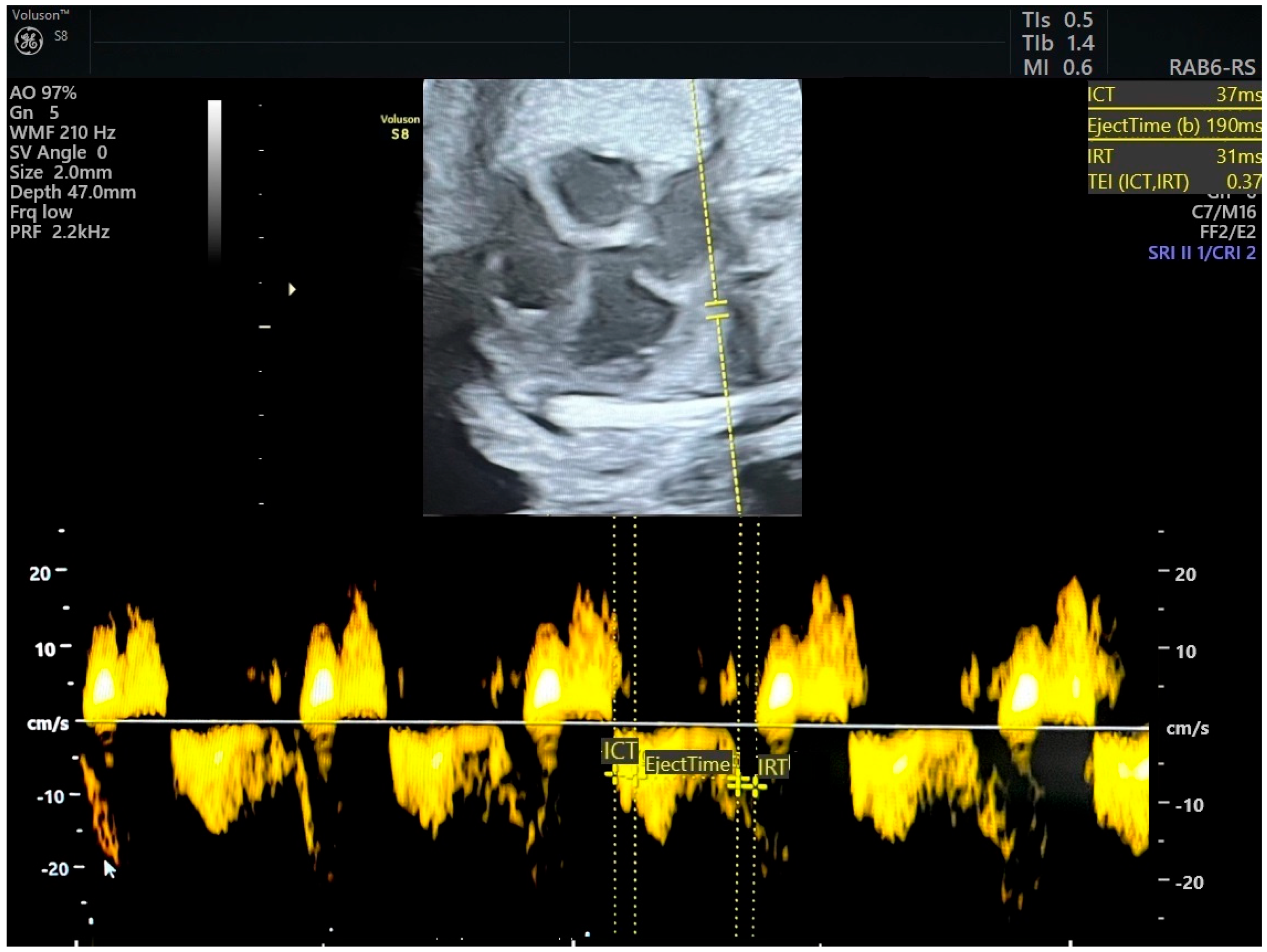This screenshot has height=952, width=1267.
Task: Click the focal zone triangle marker
Action: pyautogui.click(x=292, y=289)
